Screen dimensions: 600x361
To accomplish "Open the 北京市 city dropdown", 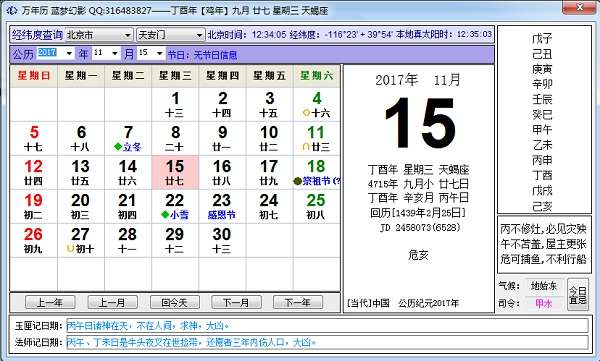I will 99,35.
